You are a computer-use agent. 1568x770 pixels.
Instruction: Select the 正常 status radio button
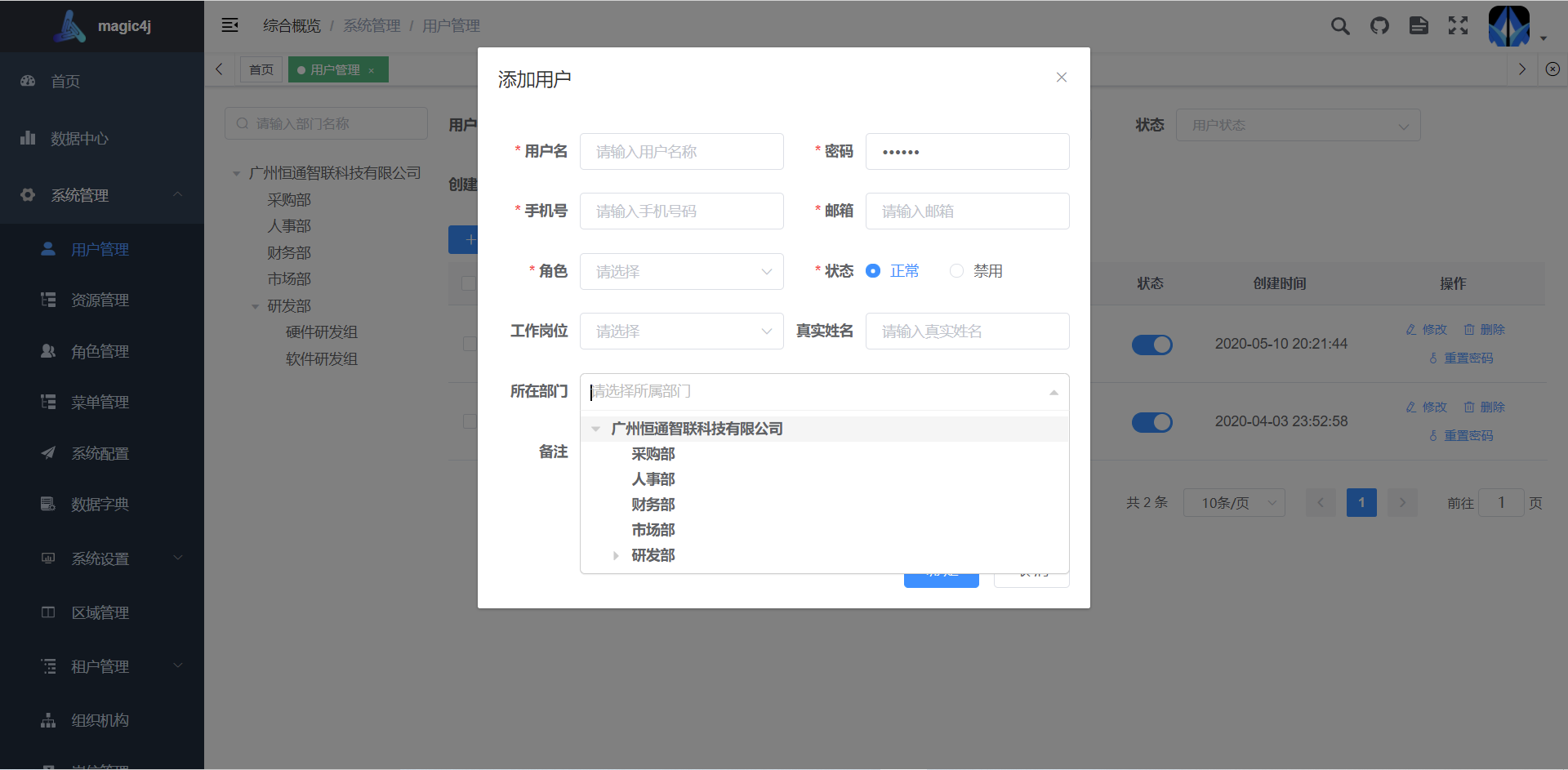point(873,271)
